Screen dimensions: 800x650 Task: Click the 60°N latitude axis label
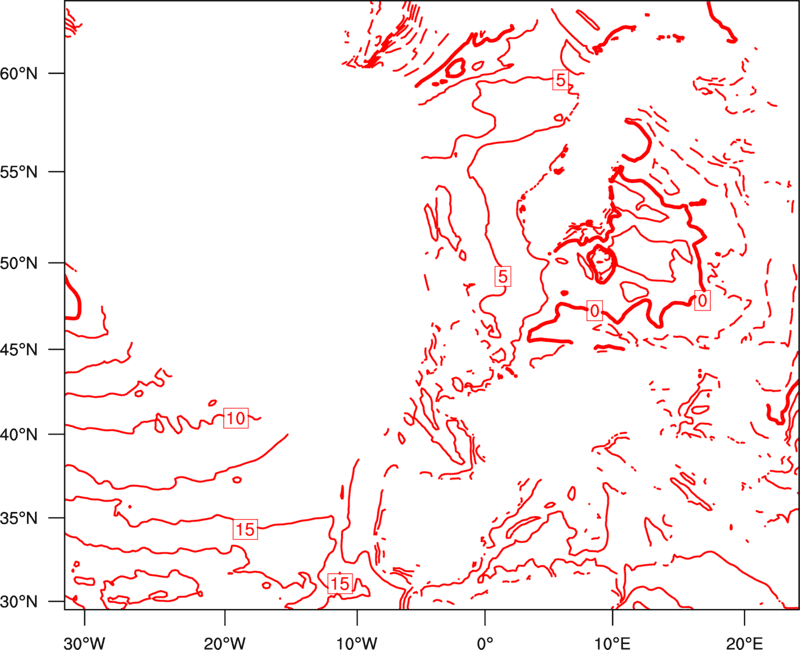pyautogui.click(x=19, y=73)
